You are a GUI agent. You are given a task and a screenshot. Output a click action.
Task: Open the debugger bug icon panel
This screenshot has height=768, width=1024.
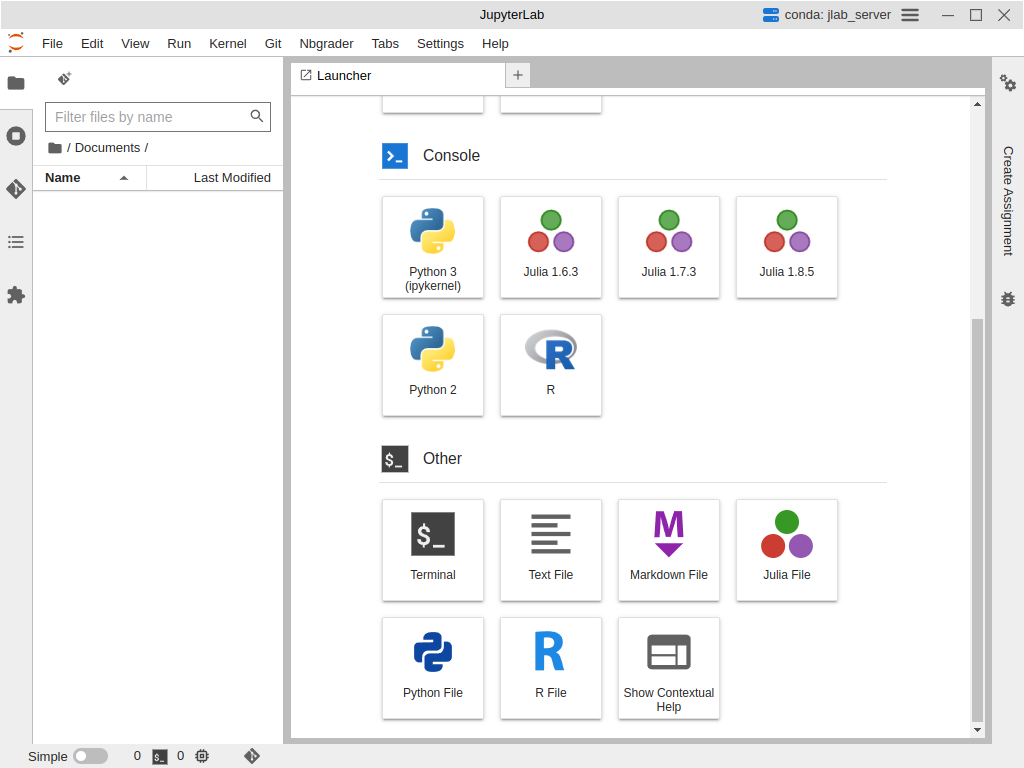1008,299
